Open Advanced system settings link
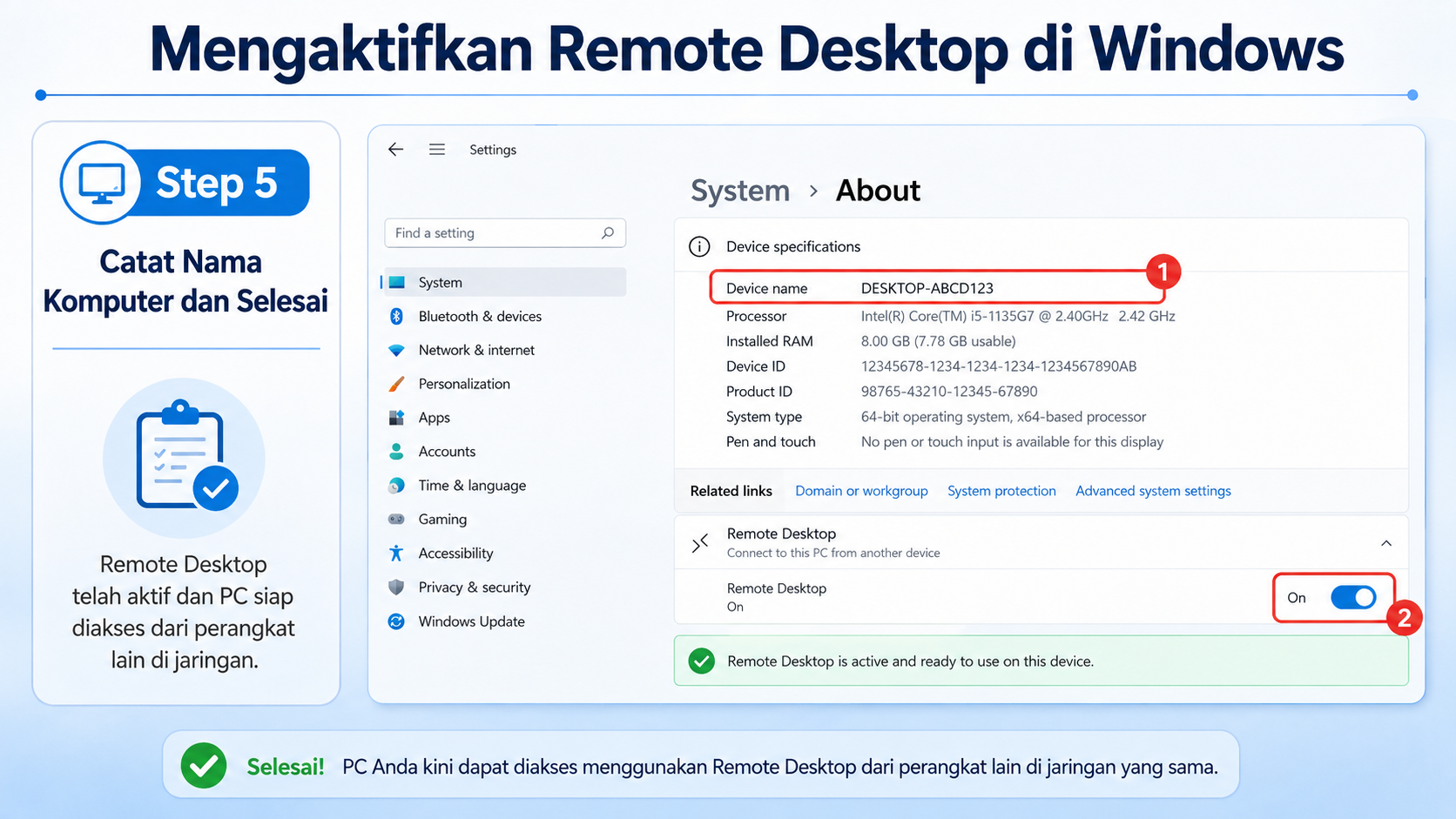 coord(1153,491)
